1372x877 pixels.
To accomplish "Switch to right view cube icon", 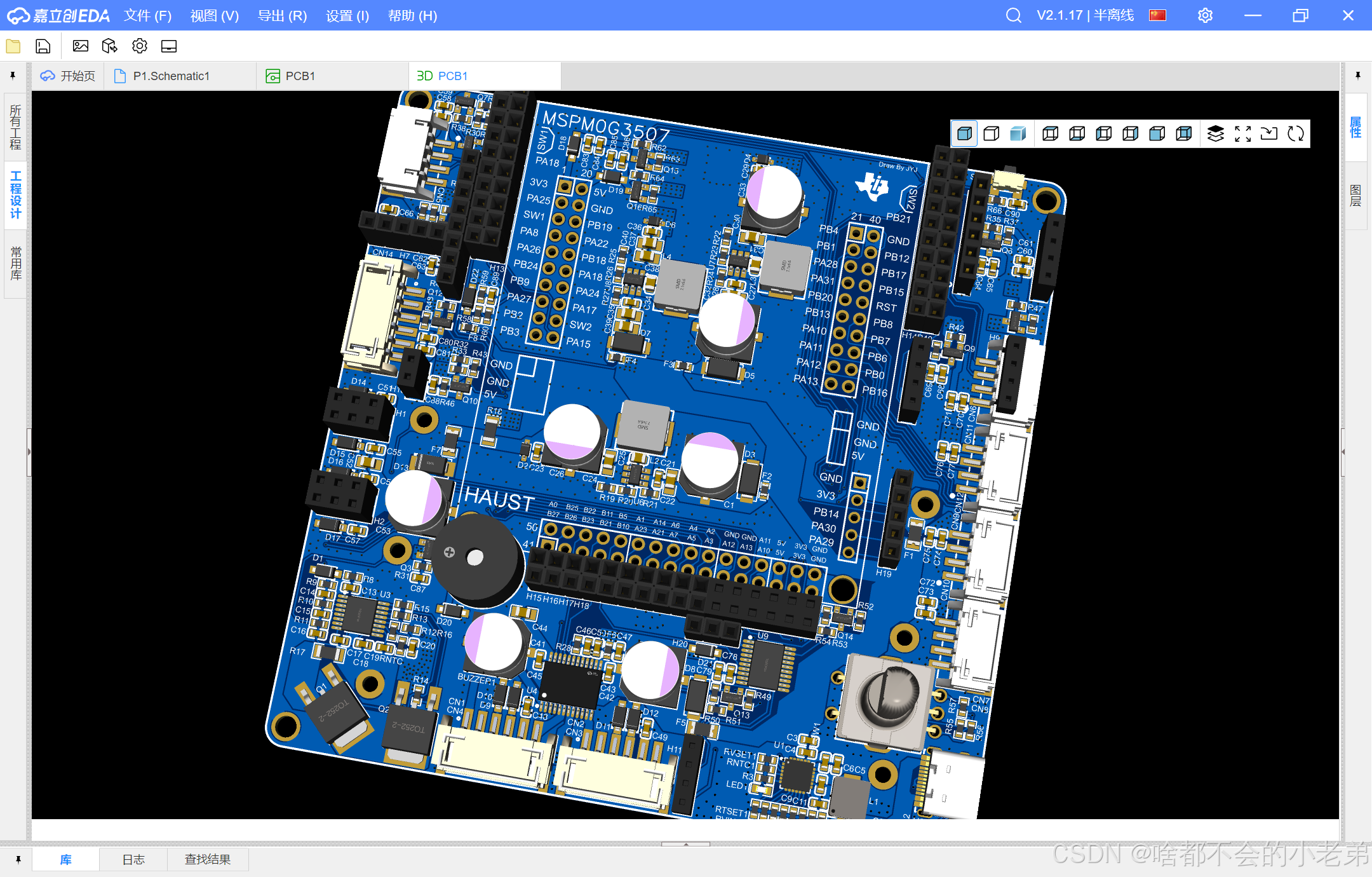I will click(x=1131, y=133).
